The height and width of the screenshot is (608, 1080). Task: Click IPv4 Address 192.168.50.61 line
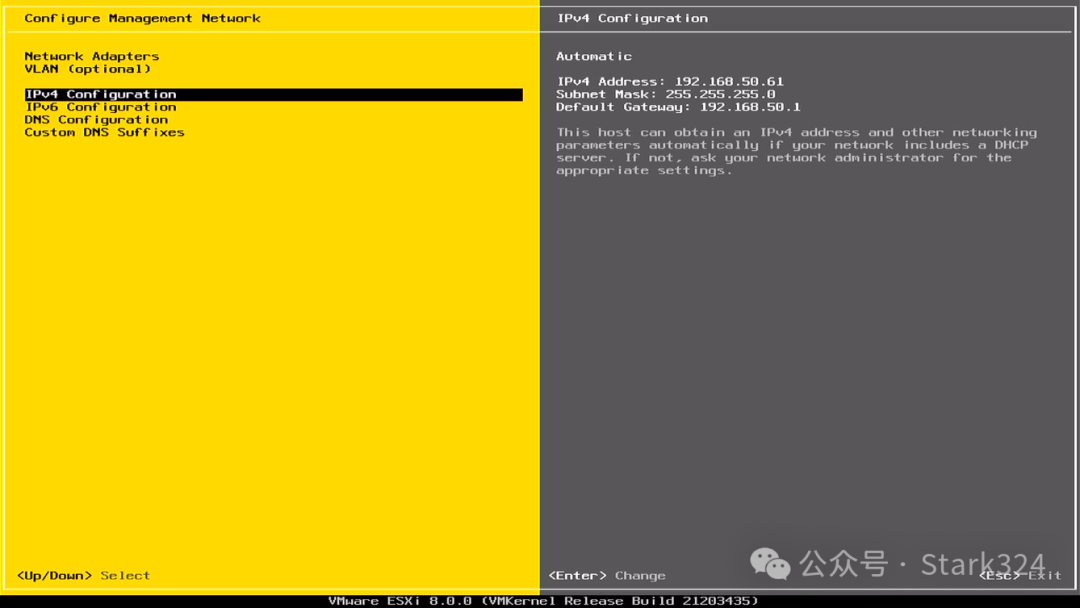click(x=670, y=81)
